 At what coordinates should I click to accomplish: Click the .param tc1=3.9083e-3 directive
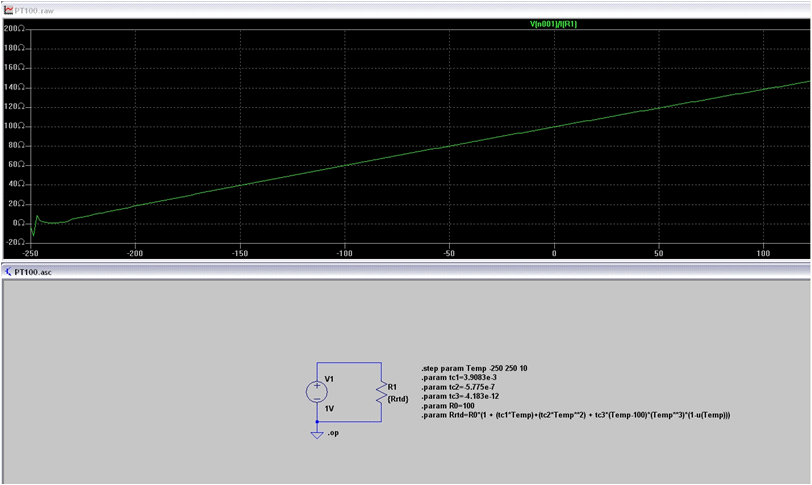(459, 378)
